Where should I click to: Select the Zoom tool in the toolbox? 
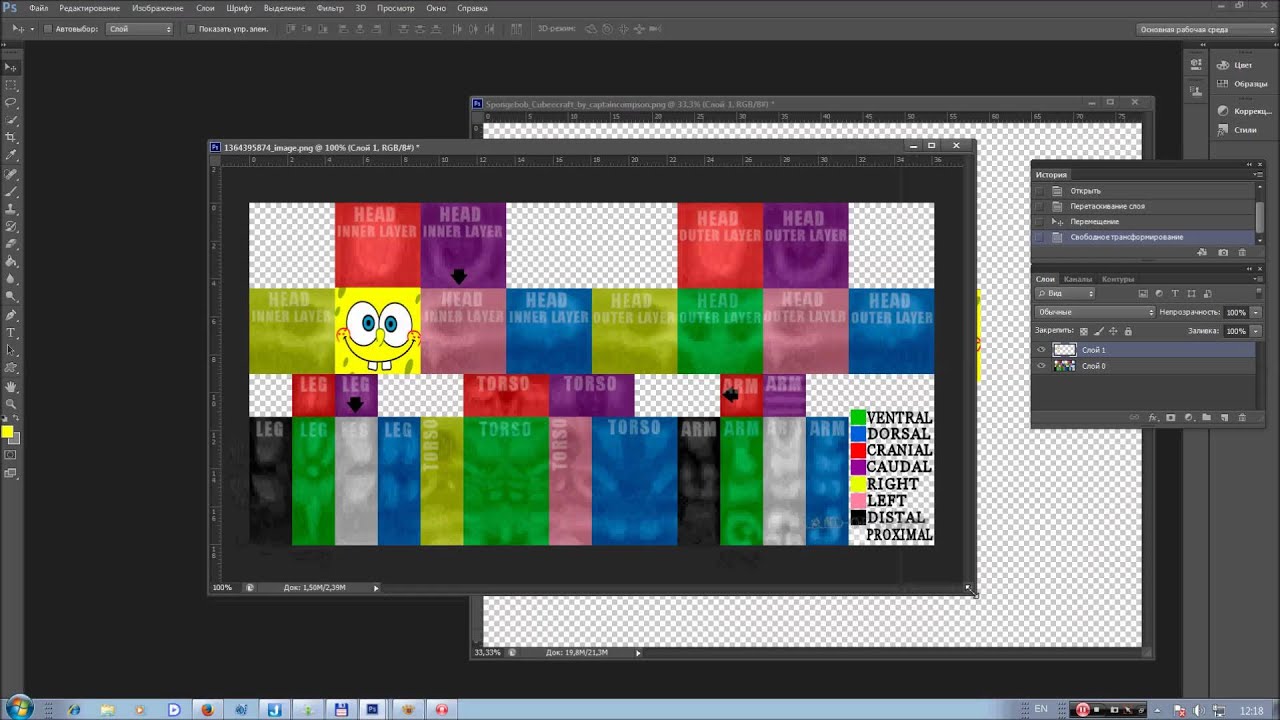click(x=11, y=404)
